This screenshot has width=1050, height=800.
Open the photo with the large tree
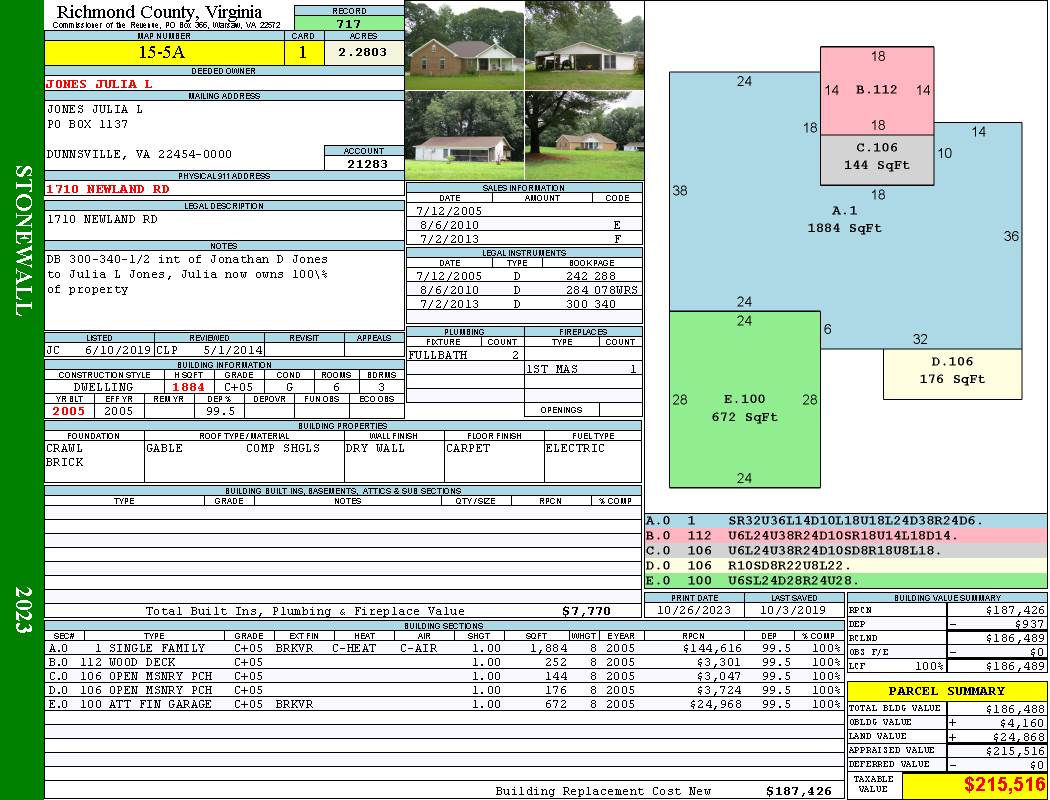tap(585, 135)
